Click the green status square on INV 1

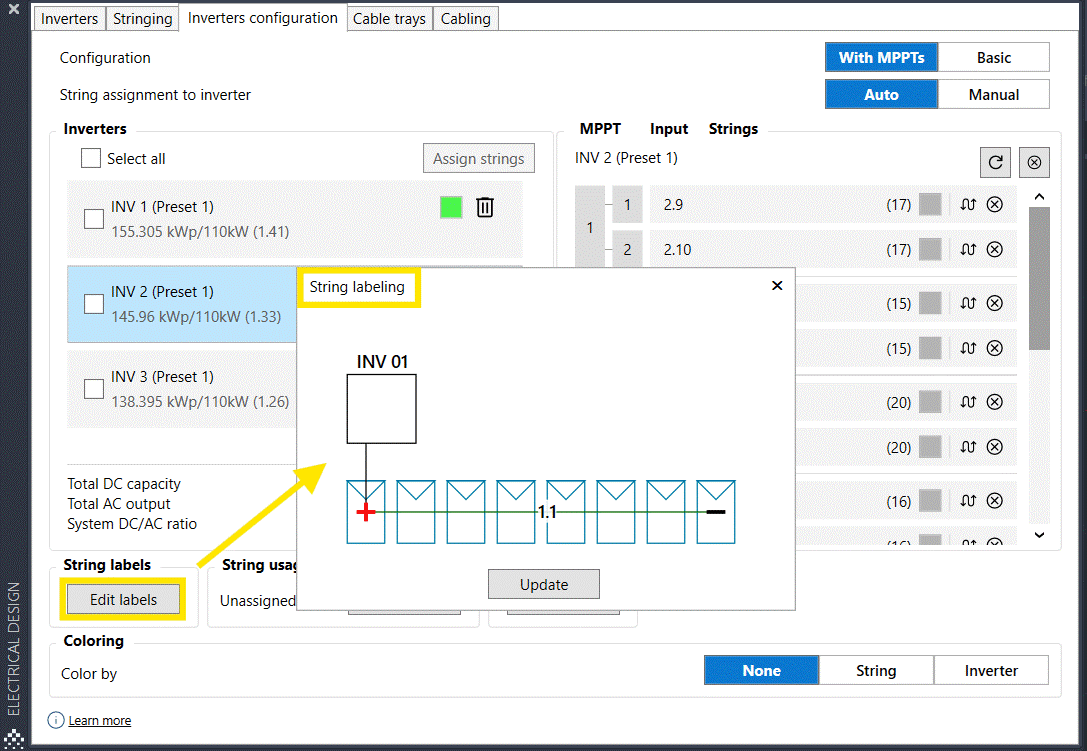[450, 207]
